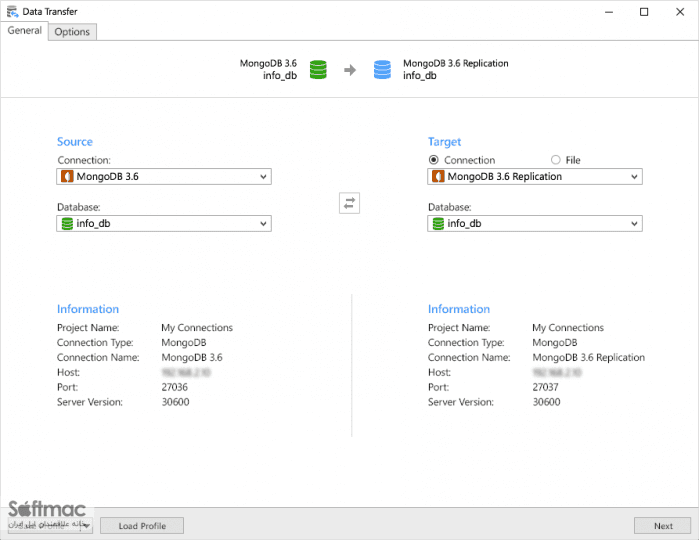Select the General tab
The width and height of the screenshot is (699, 540).
coord(25,30)
